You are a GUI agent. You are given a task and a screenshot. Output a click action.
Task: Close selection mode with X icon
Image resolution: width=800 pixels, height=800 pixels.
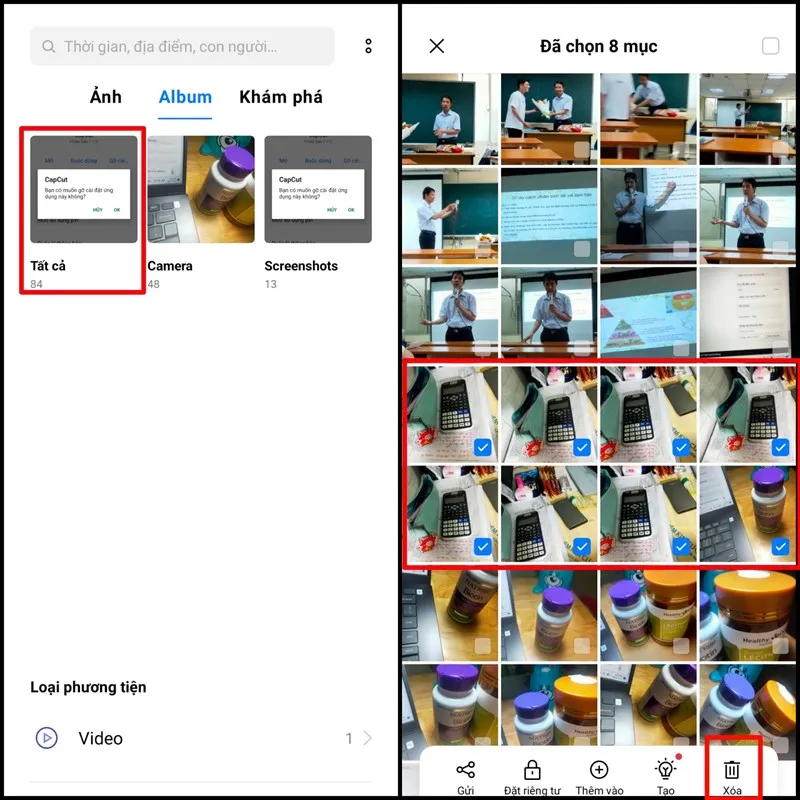point(436,46)
